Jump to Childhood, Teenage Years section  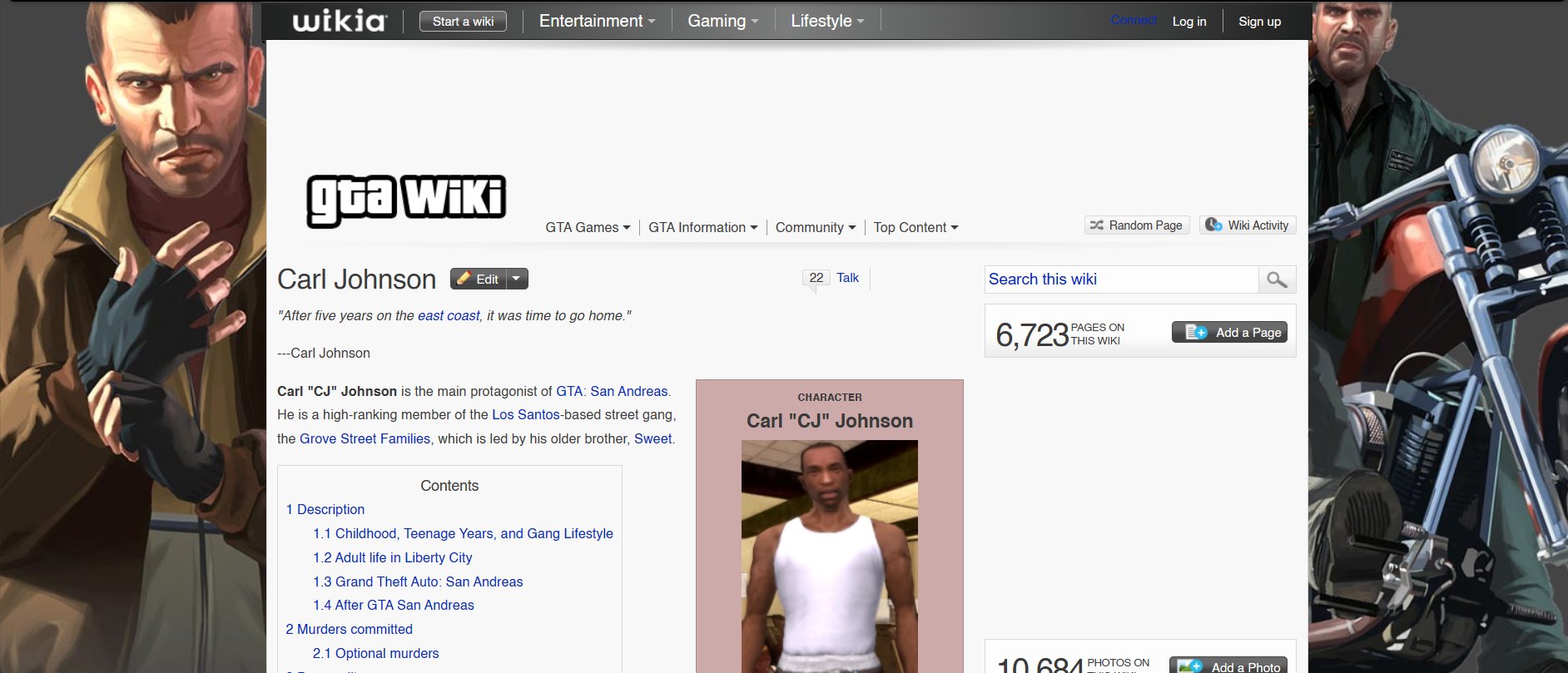click(463, 533)
